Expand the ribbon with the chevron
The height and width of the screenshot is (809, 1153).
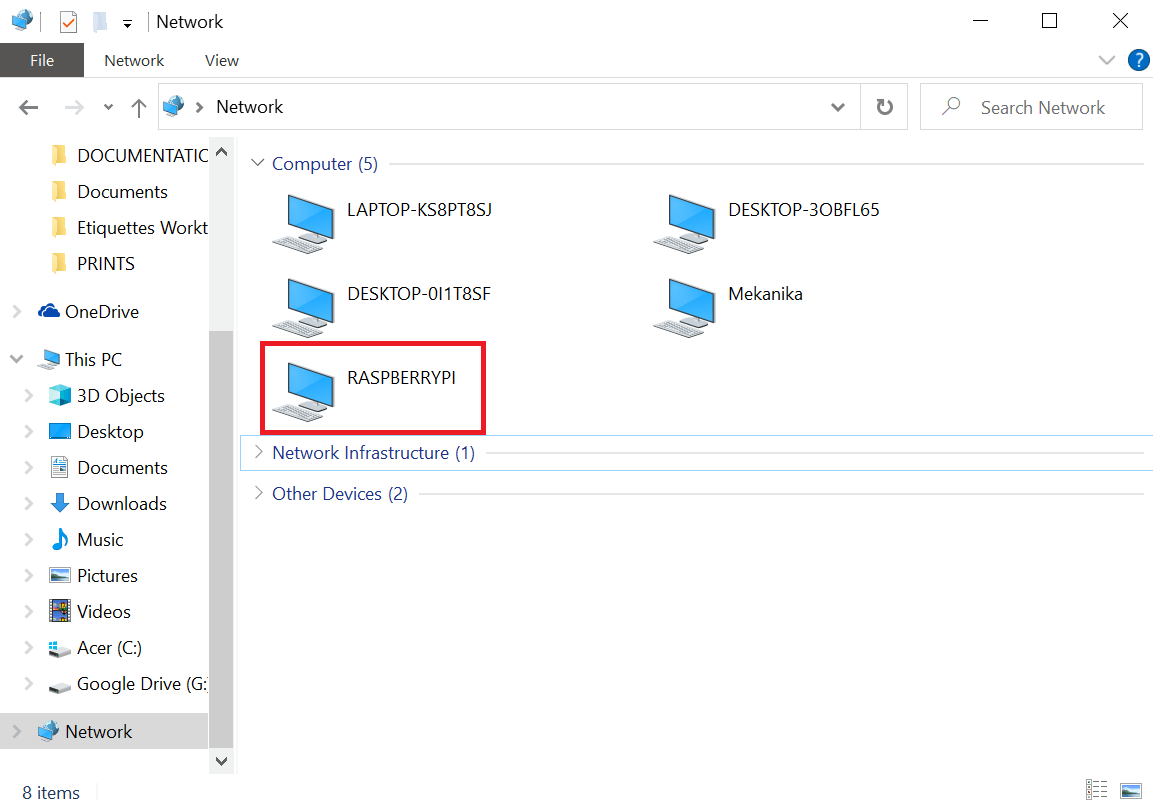[1106, 60]
